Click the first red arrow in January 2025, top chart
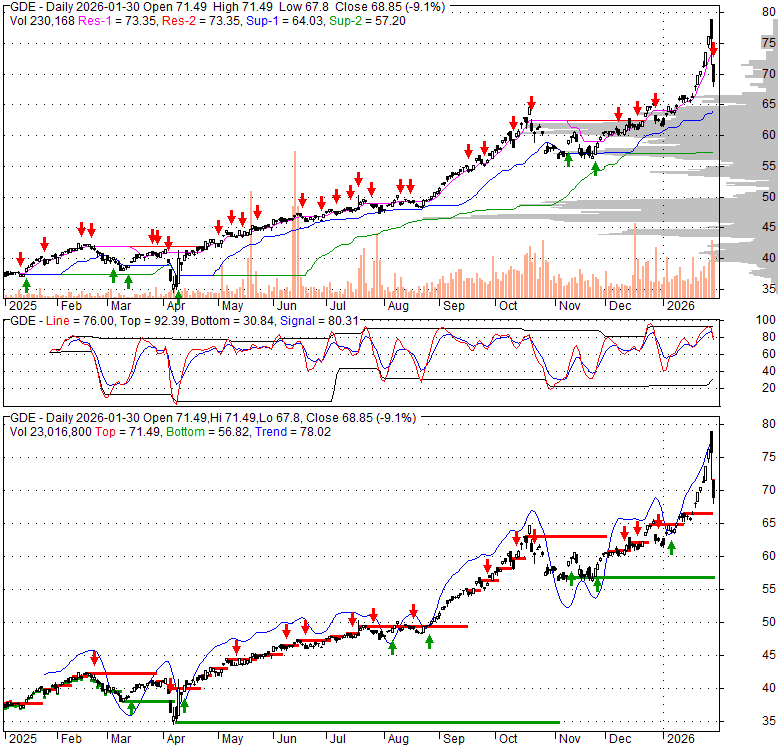780x745 pixels. coord(20,259)
